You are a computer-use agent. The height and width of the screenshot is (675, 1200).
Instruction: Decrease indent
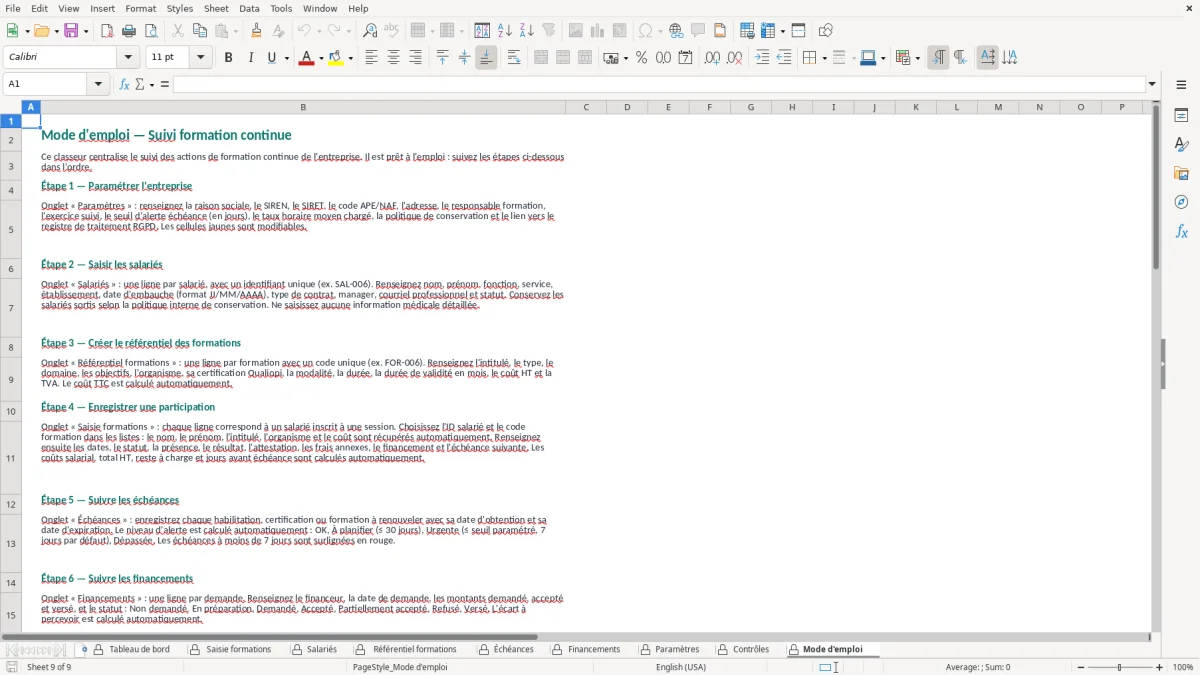(x=784, y=58)
